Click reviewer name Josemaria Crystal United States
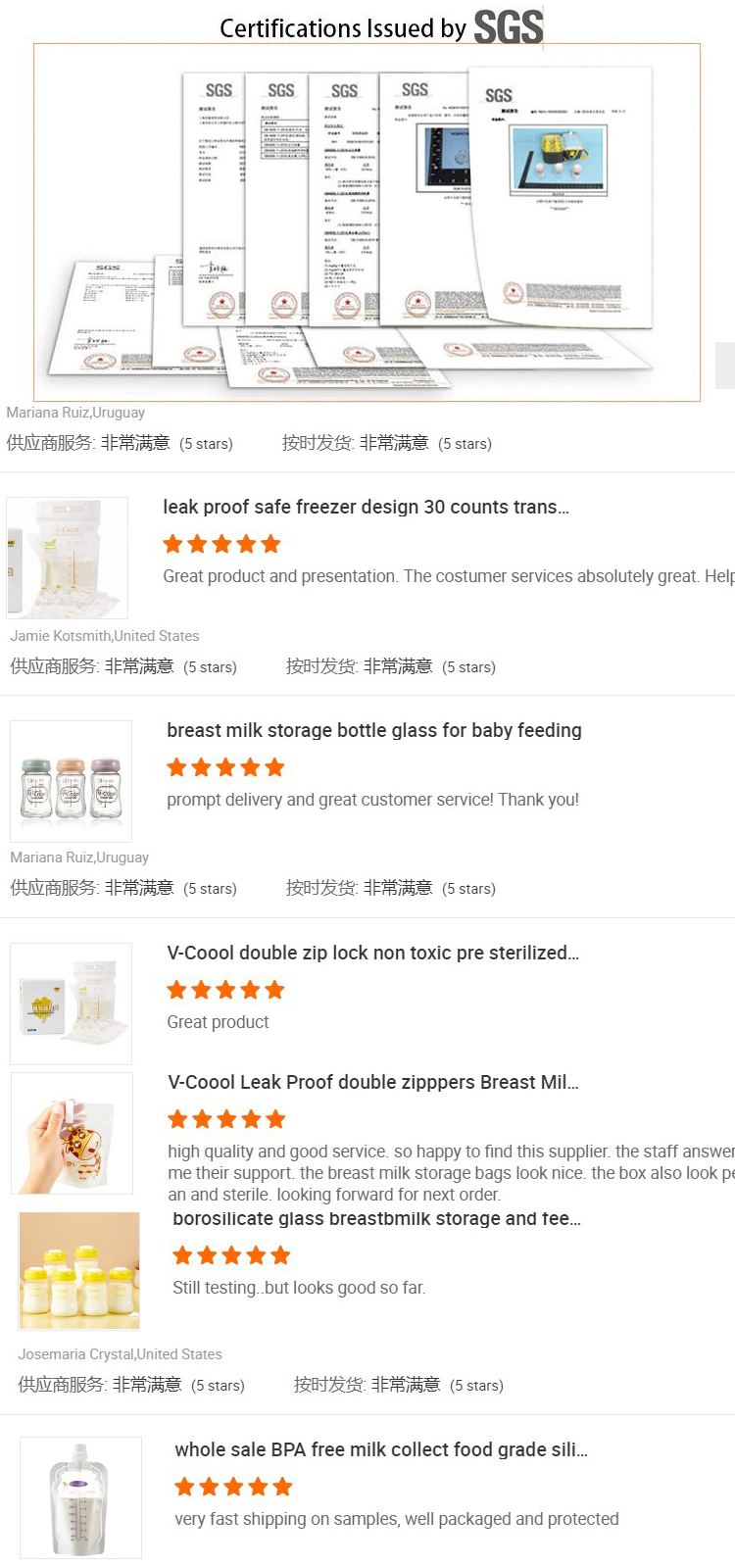Screen dimensions: 735x1568 coord(121,1353)
